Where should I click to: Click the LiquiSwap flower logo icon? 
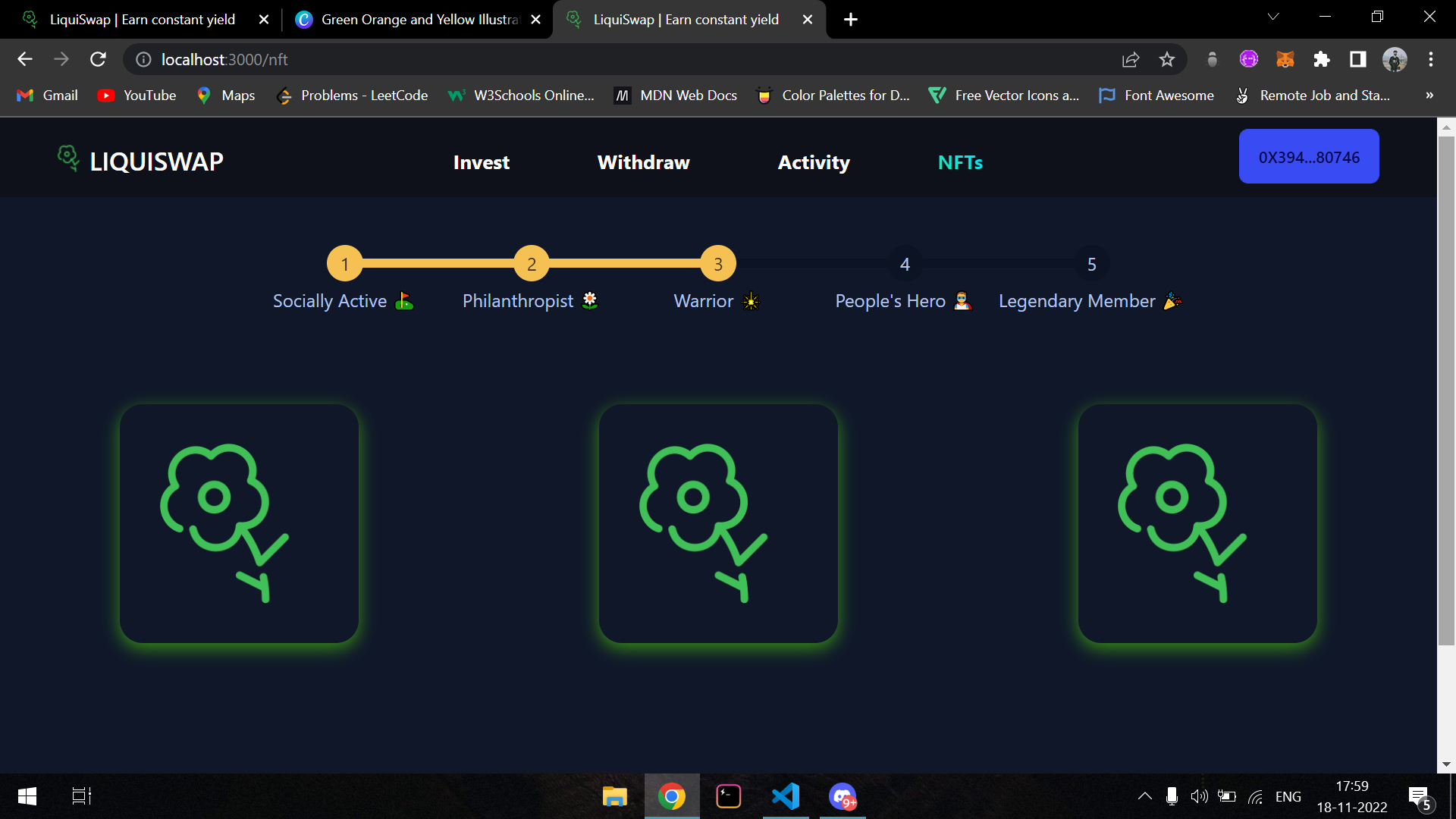tap(68, 158)
